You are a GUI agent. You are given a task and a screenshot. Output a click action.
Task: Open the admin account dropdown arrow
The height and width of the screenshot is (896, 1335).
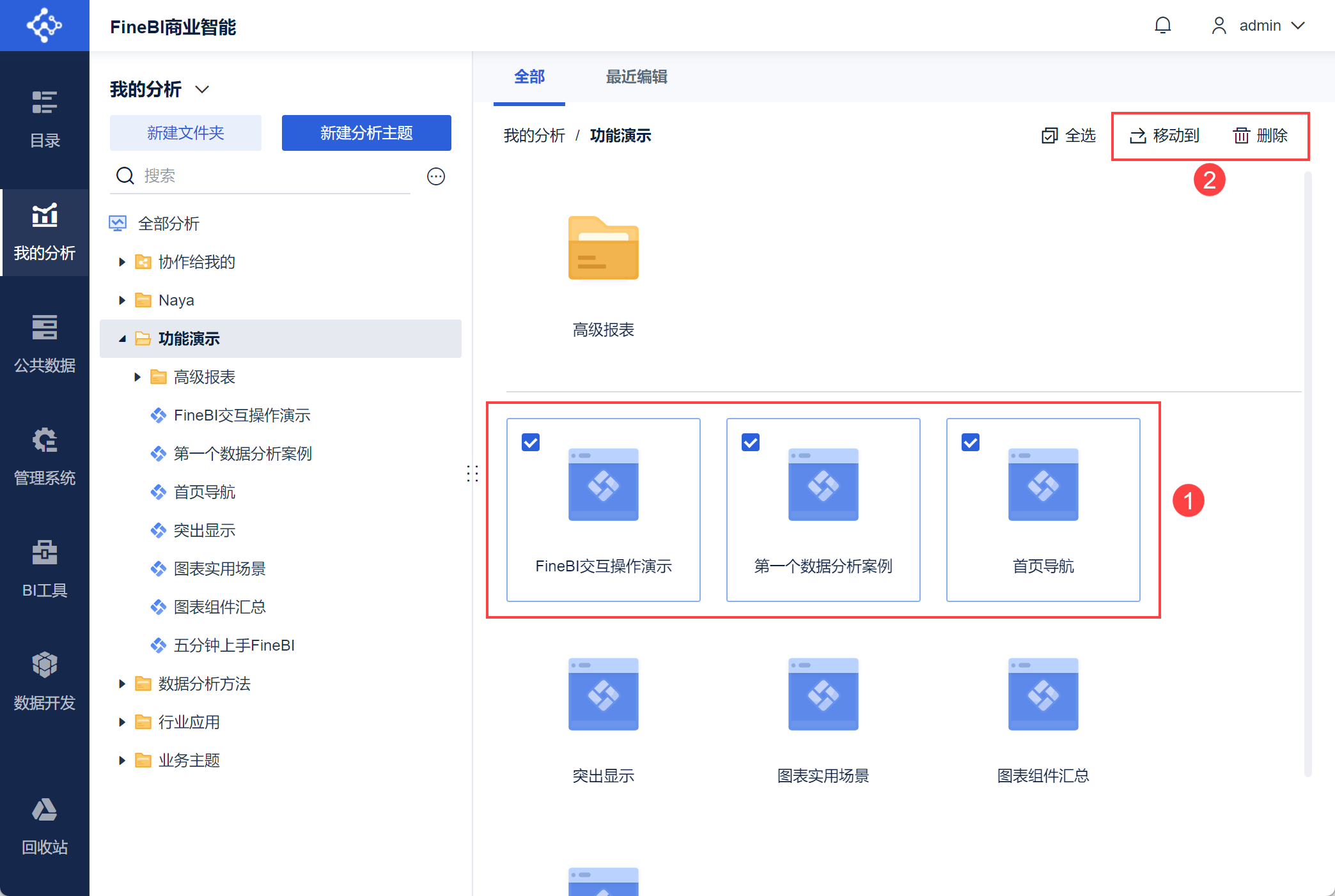point(1298,26)
